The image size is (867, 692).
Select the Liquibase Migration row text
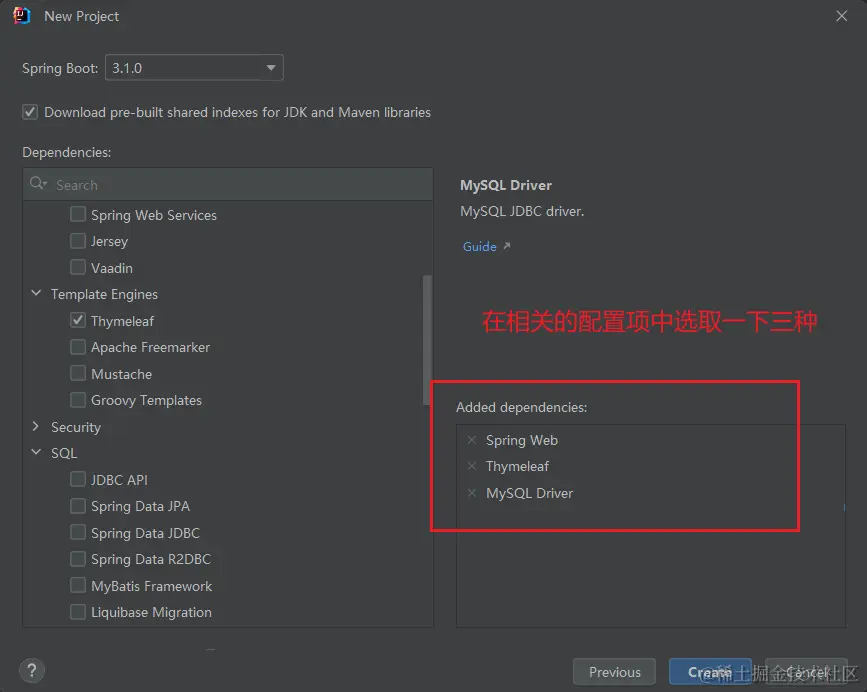152,612
